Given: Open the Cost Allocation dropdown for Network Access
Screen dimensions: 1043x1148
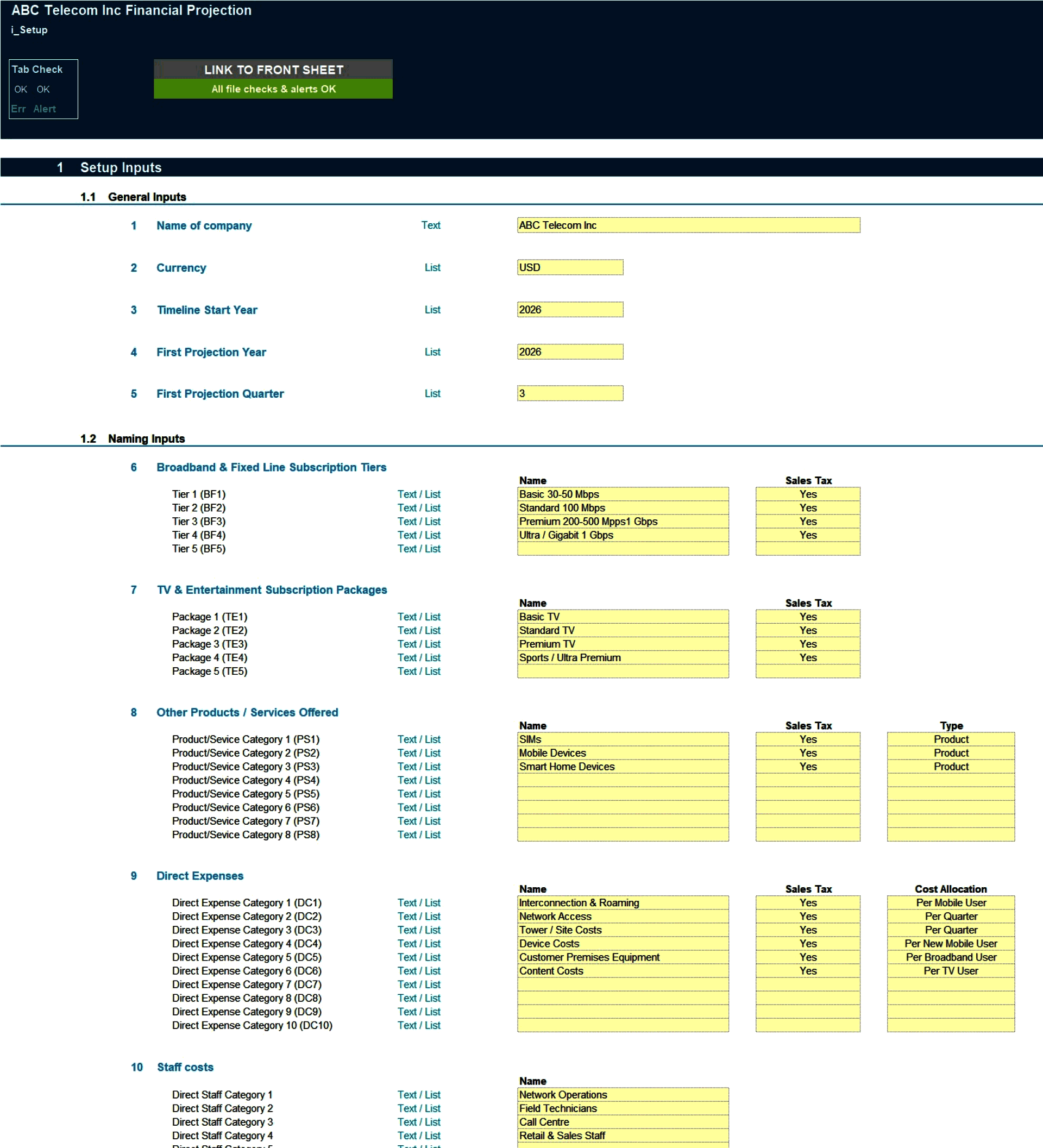Looking at the screenshot, I should point(950,916).
